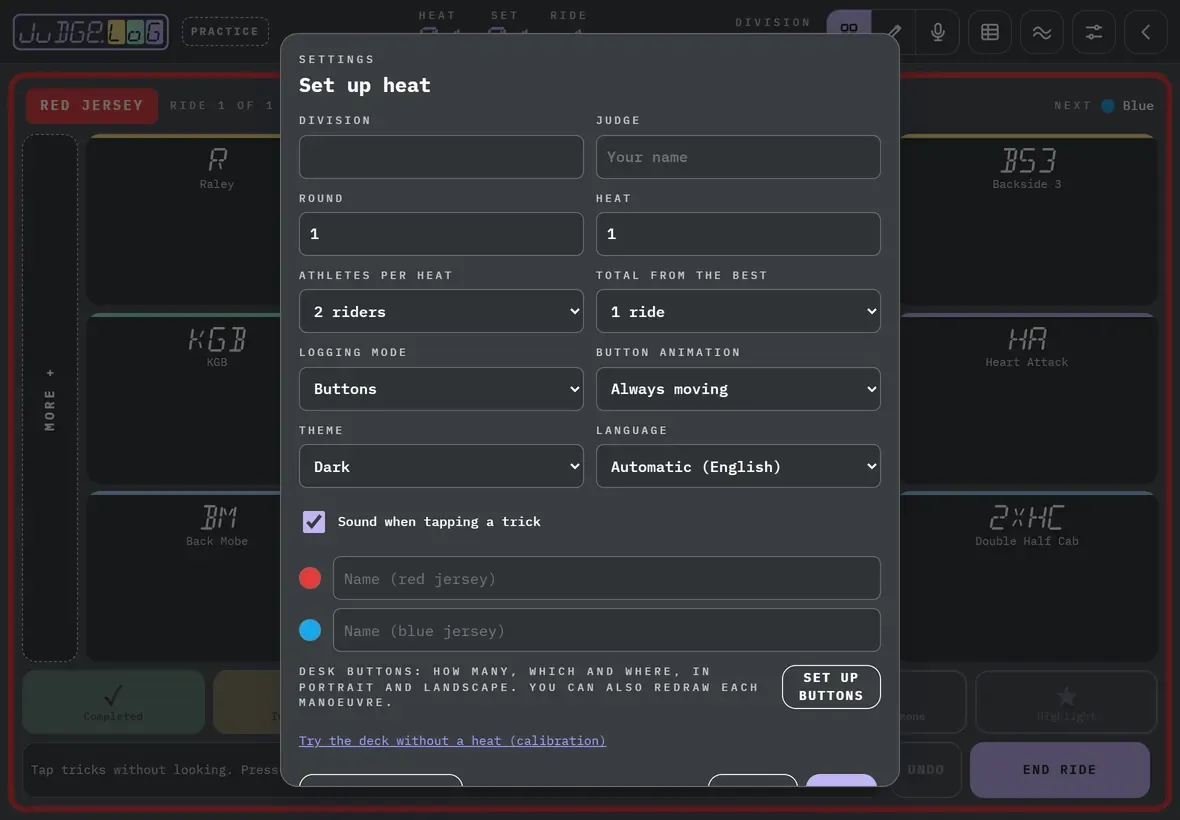This screenshot has width=1180, height=820.
Task: Click the blue jersey color dot in dialog
Action: [x=310, y=630]
